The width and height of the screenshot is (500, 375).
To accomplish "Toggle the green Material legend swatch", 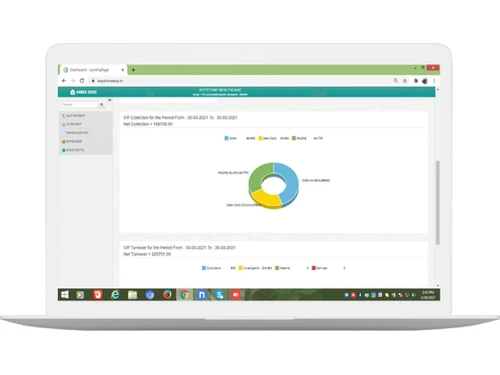I will pyautogui.click(x=277, y=268).
